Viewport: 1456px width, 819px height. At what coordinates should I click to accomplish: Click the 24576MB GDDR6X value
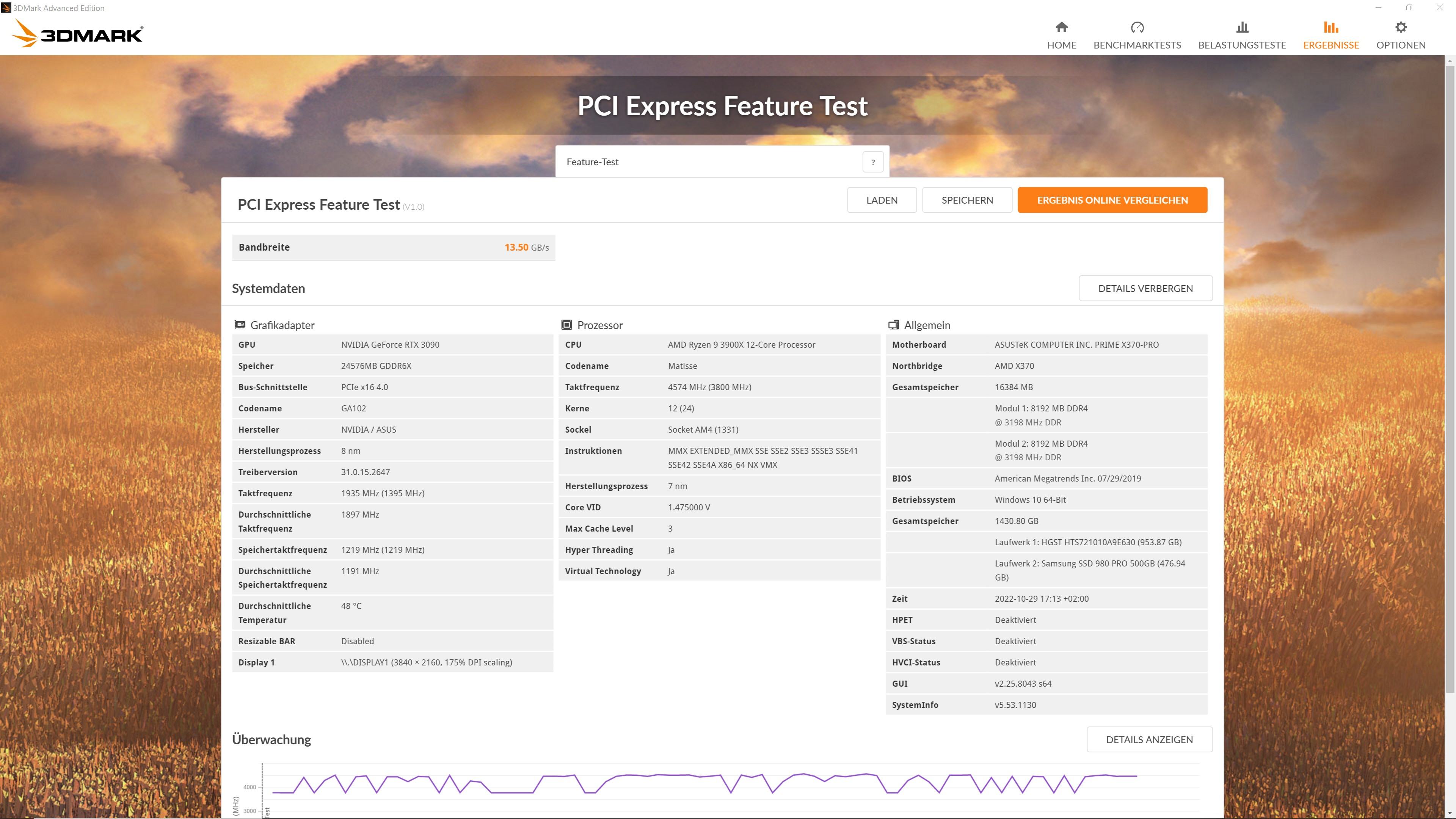tap(376, 366)
